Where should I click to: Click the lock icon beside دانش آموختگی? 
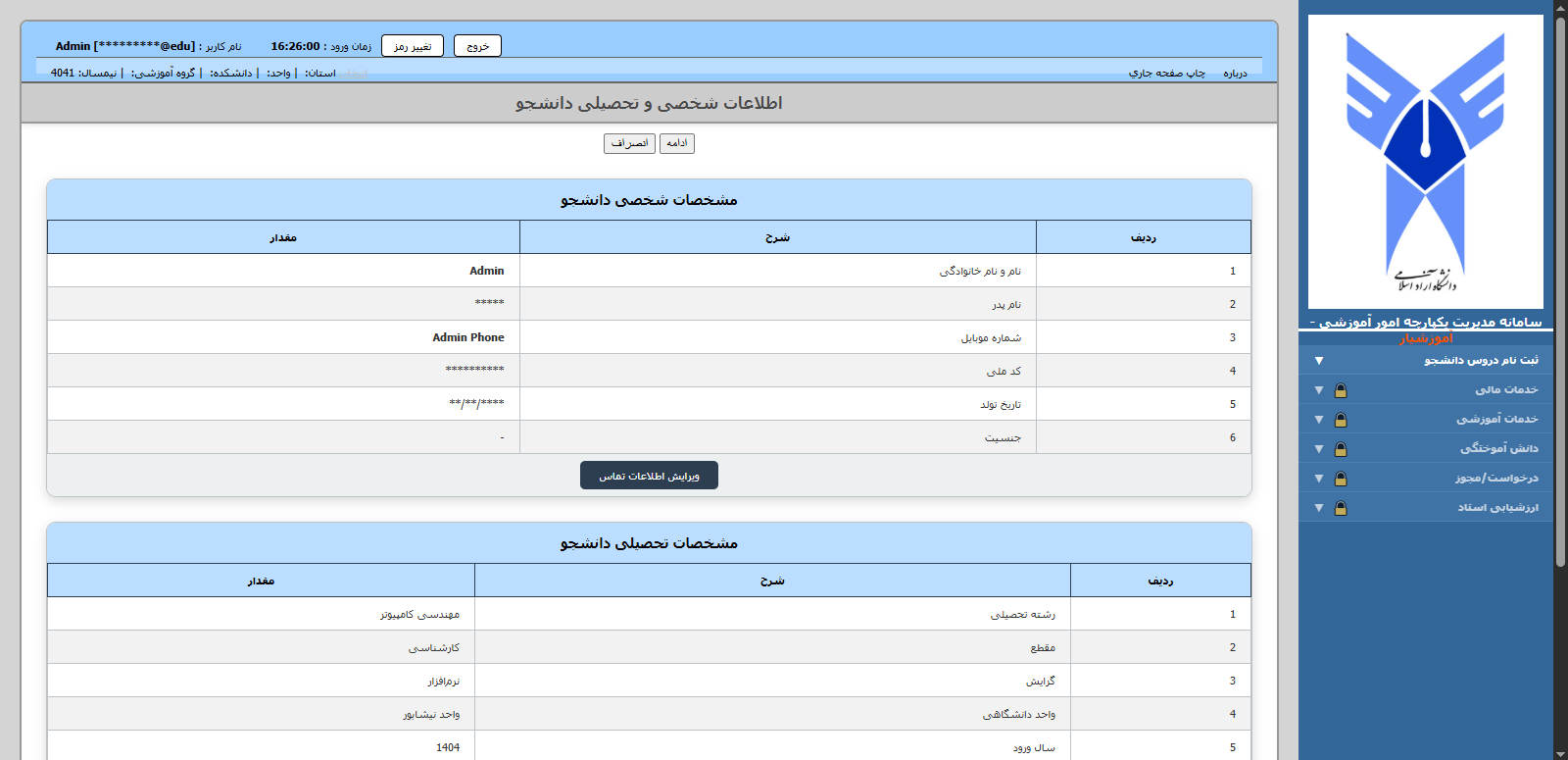pyautogui.click(x=1340, y=449)
